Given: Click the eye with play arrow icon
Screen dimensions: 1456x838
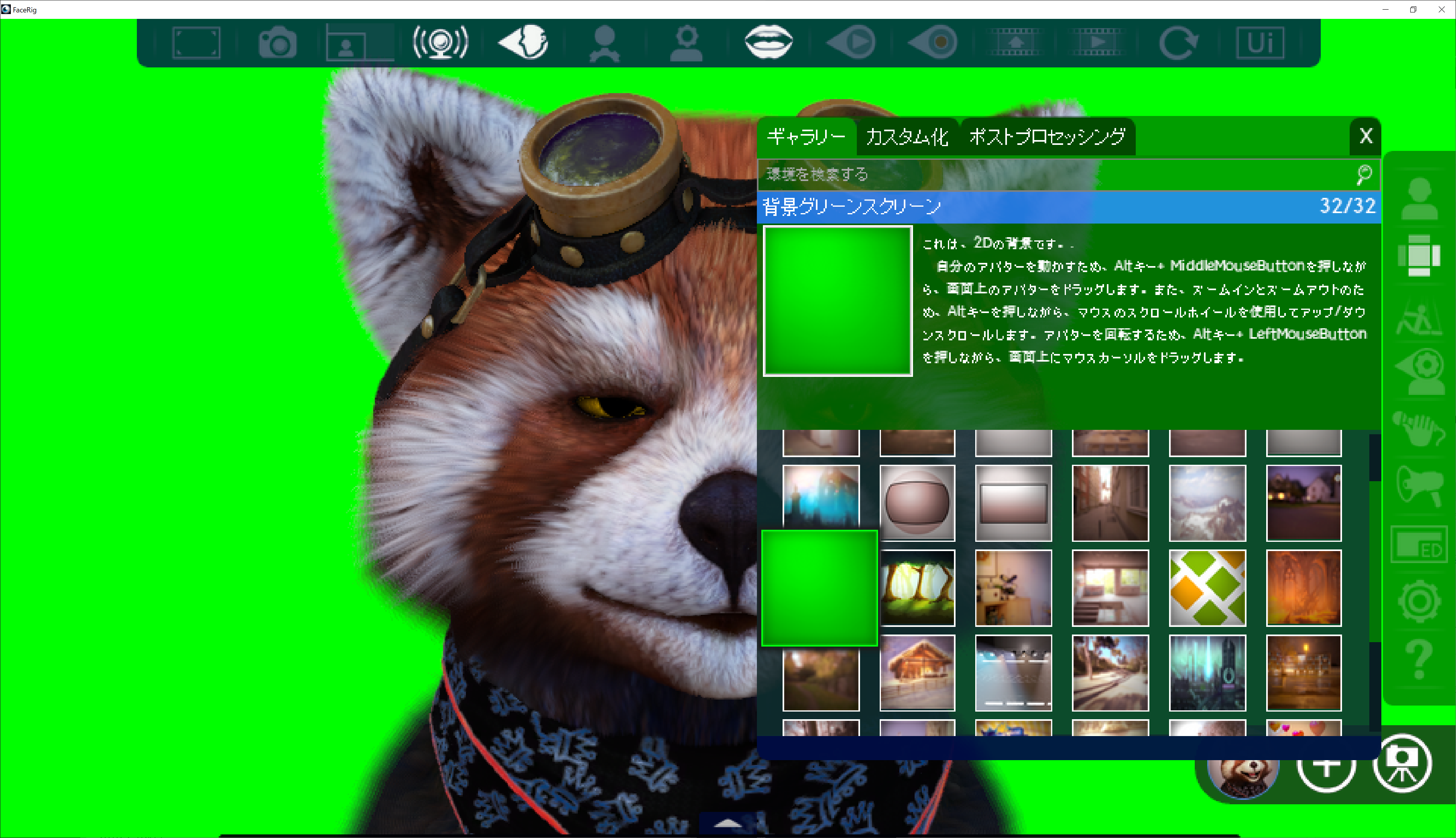Looking at the screenshot, I should [850, 43].
